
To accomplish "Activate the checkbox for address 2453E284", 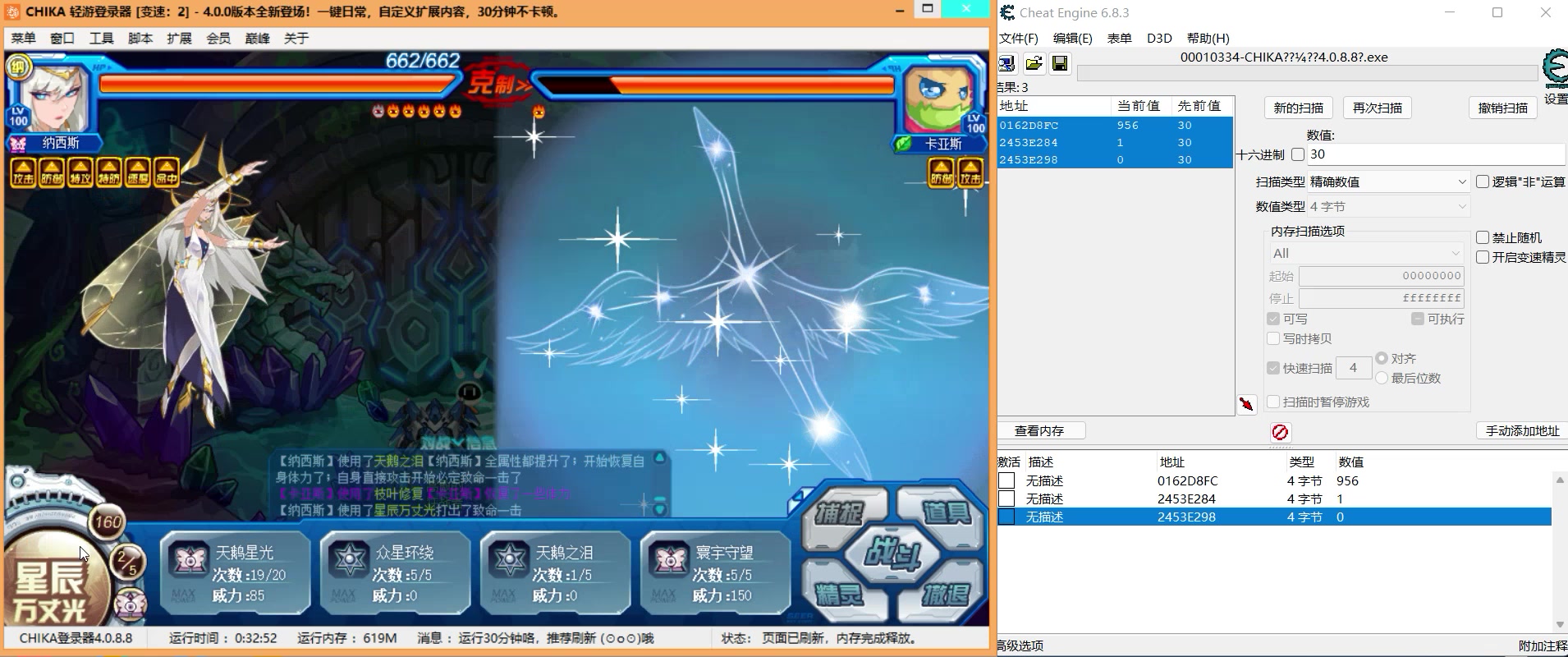I will (x=1006, y=499).
